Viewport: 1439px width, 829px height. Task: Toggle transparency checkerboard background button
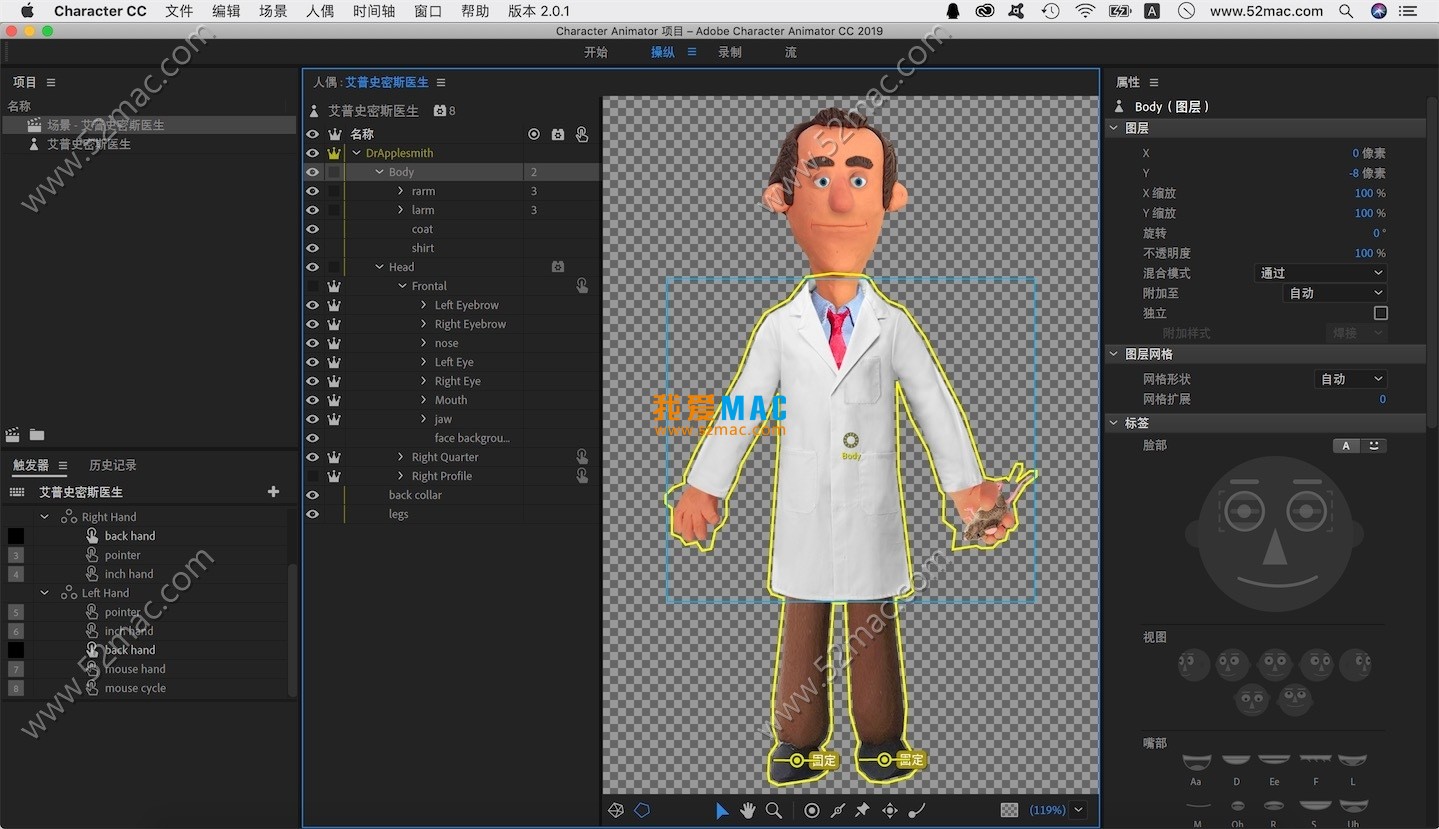point(1010,810)
